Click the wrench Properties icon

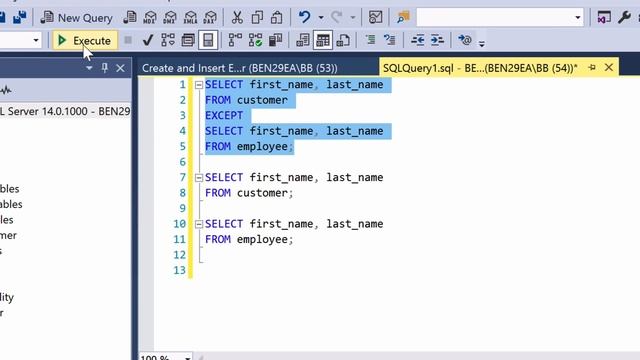point(624,17)
